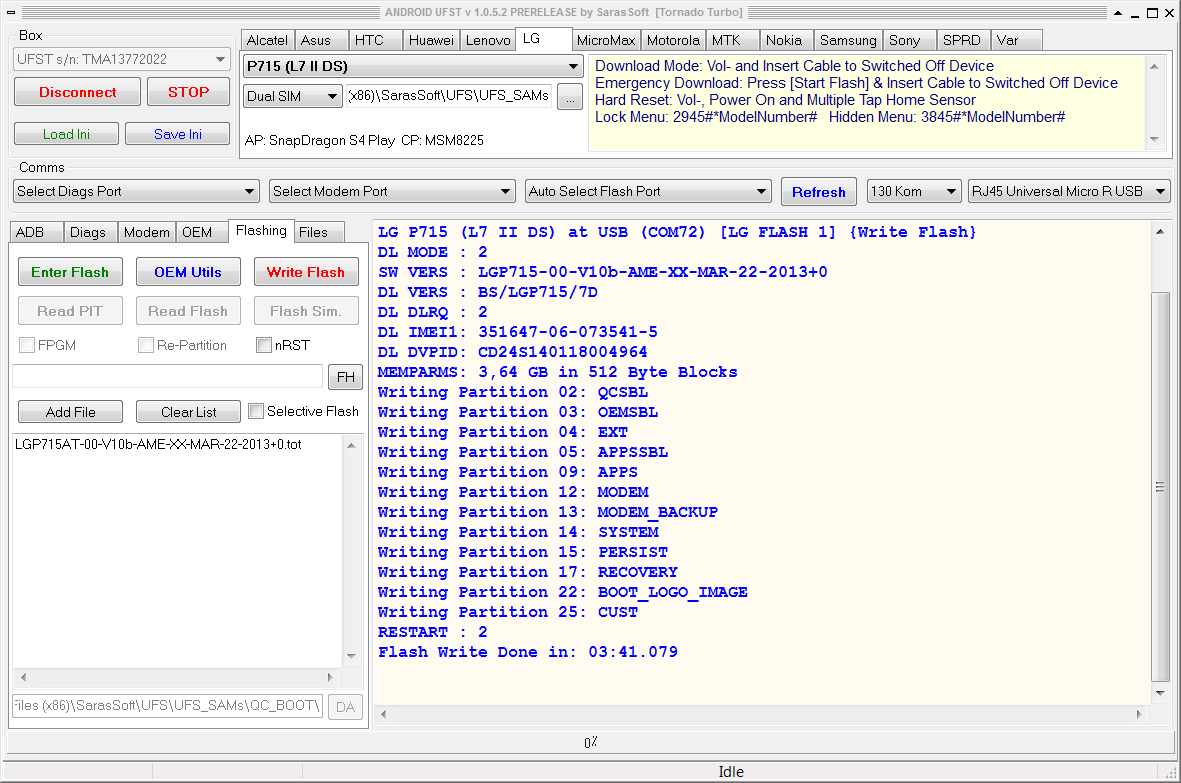This screenshot has width=1181, height=783.
Task: Open the UFST serial number dropdown
Action: click(x=121, y=59)
